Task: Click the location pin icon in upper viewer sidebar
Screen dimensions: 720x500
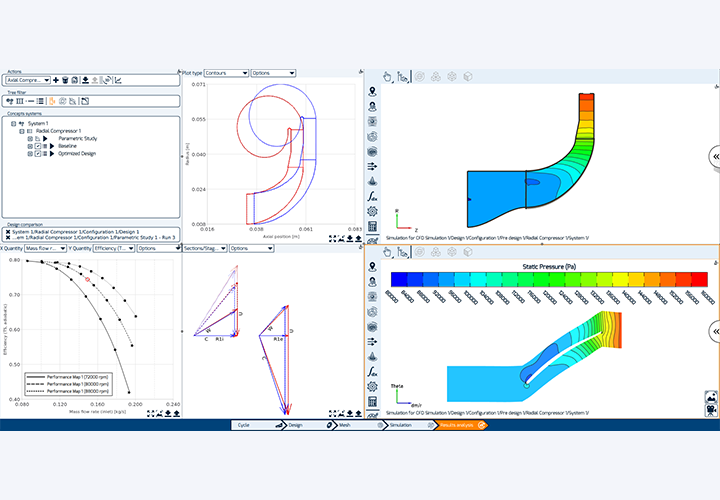Action: [x=372, y=94]
